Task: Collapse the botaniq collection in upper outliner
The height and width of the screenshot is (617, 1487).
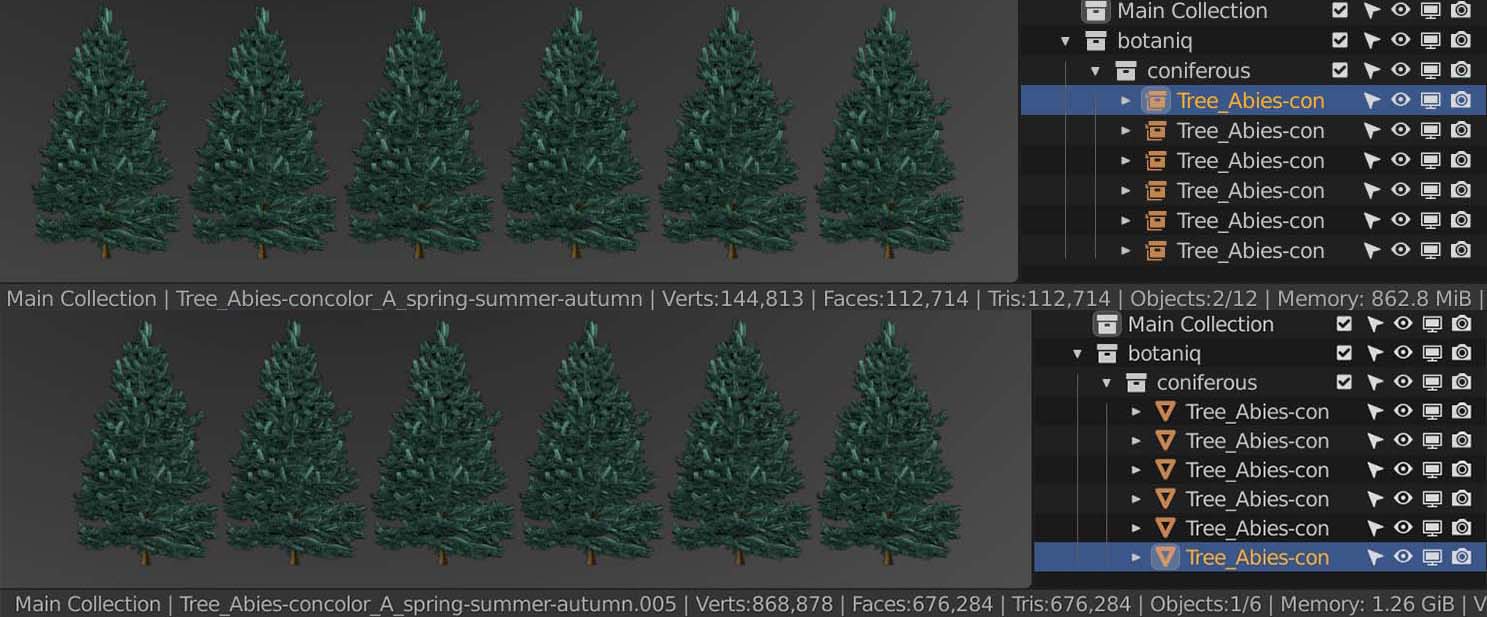Action: coord(1065,41)
